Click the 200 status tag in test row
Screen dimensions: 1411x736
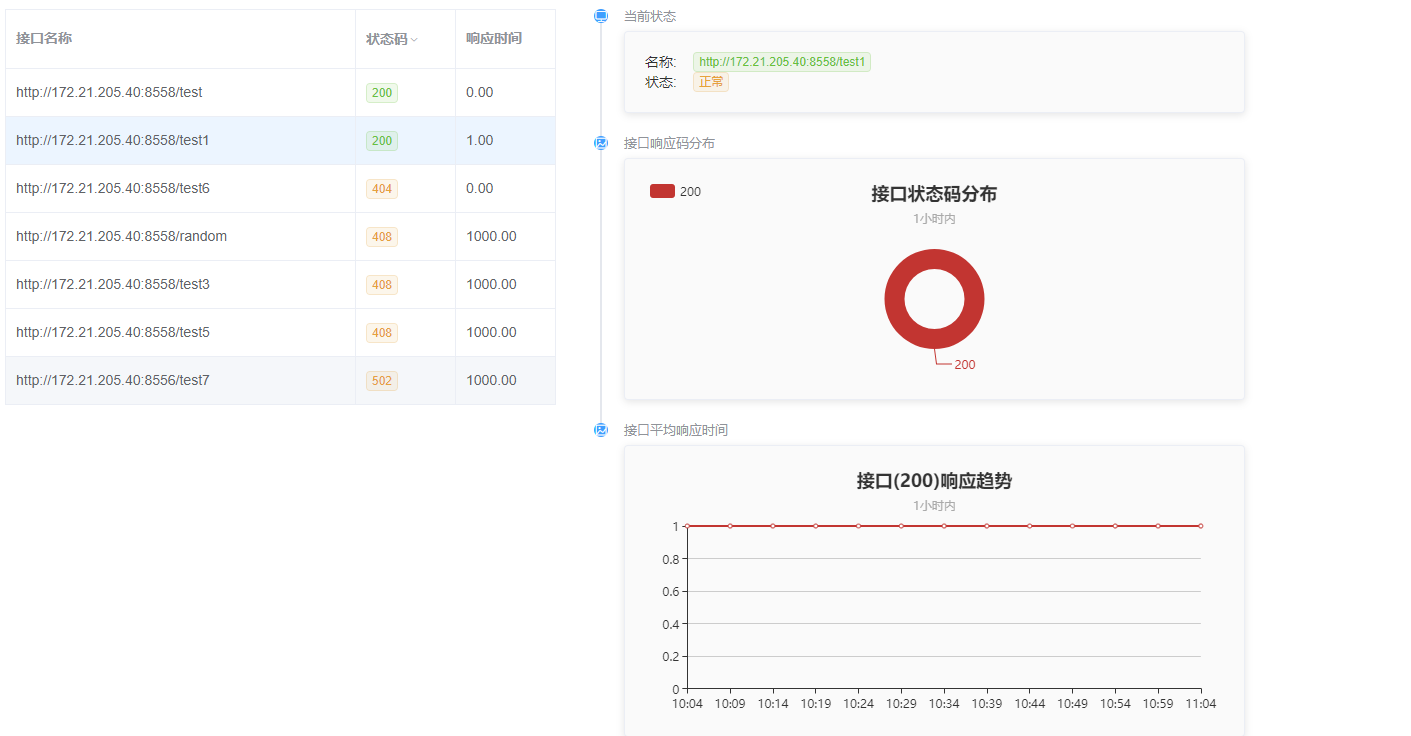(x=382, y=93)
